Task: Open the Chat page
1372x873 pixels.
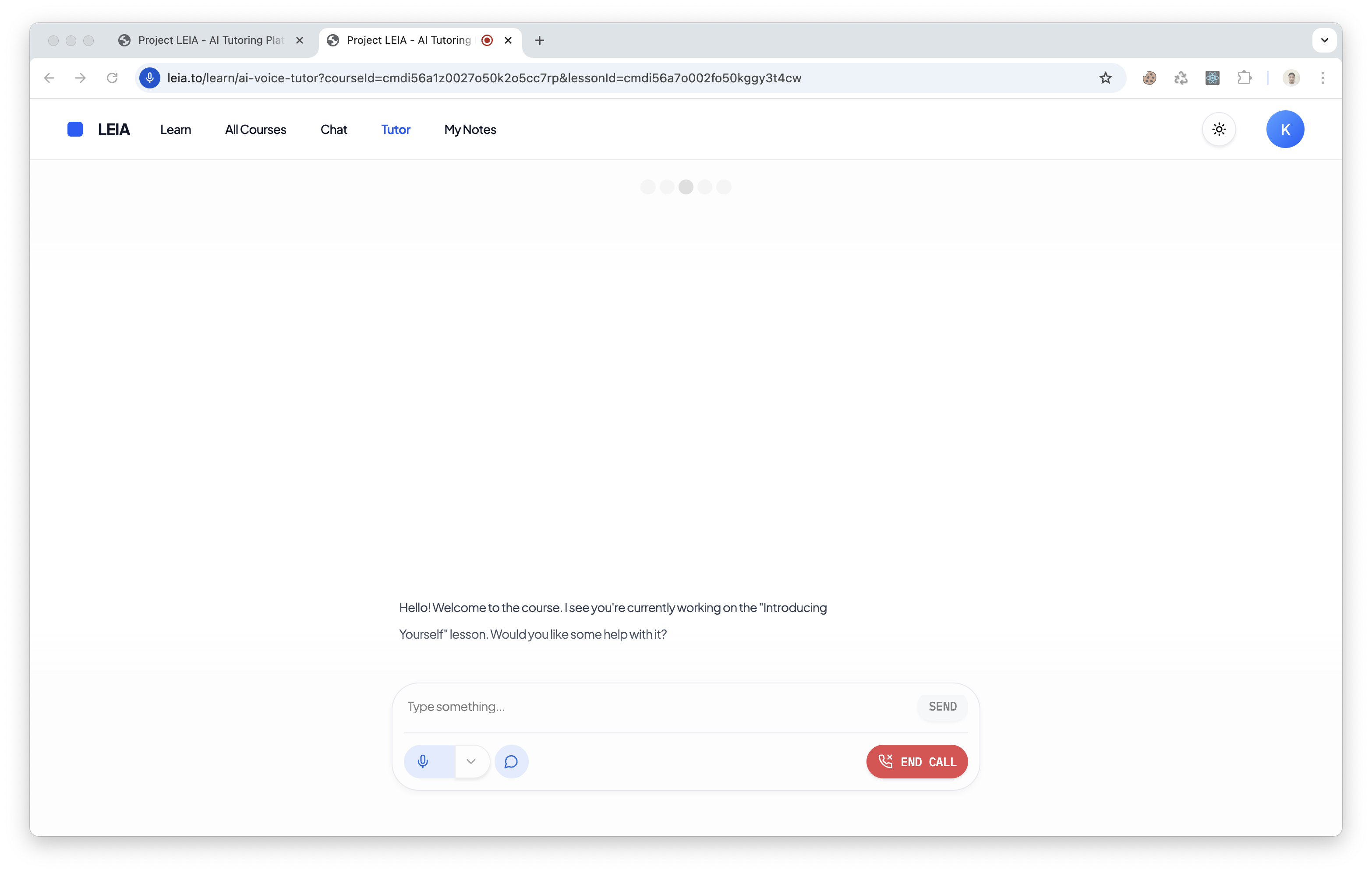Action: (x=333, y=130)
